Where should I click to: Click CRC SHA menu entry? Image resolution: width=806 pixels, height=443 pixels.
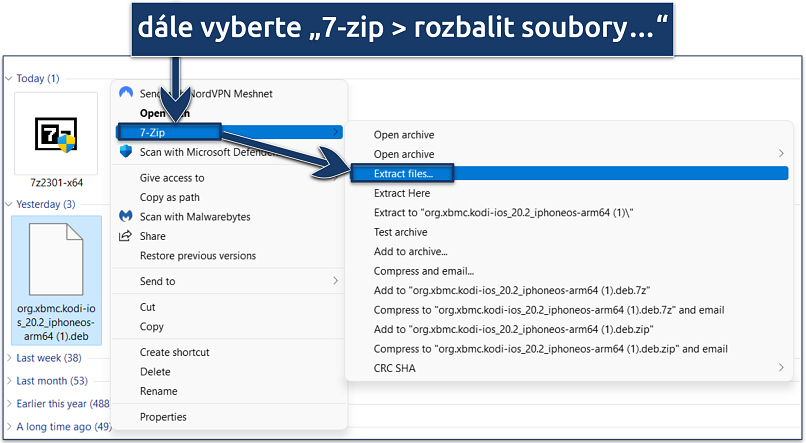click(x=395, y=368)
